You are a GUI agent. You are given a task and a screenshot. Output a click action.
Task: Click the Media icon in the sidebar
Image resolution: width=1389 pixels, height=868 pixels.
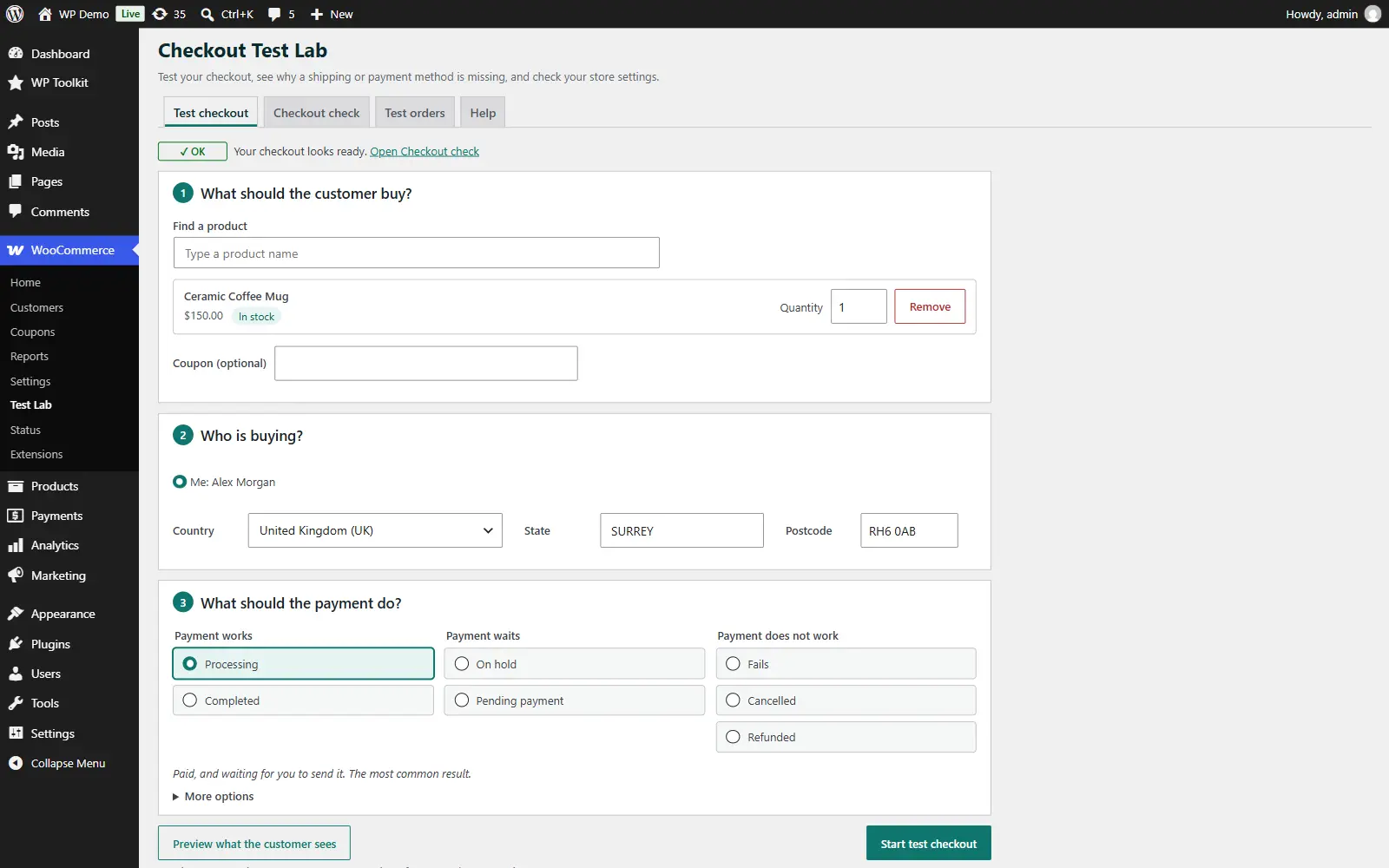click(16, 152)
